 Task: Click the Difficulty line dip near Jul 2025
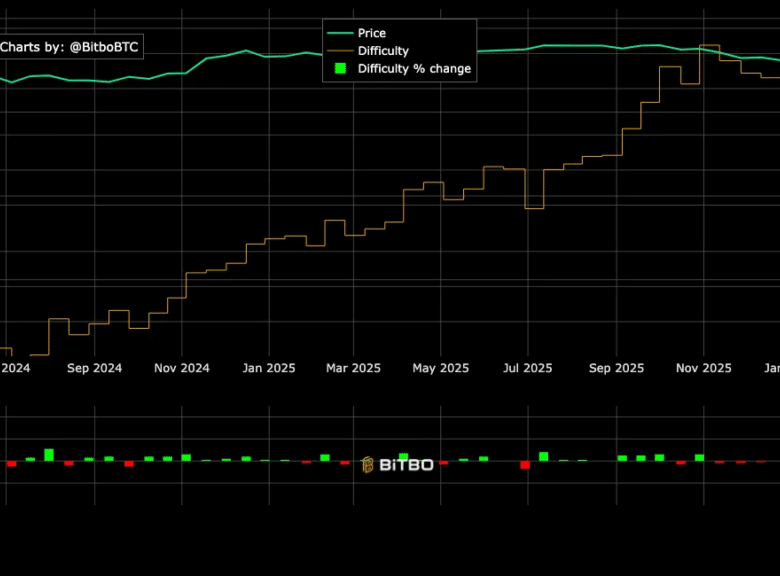[534, 207]
